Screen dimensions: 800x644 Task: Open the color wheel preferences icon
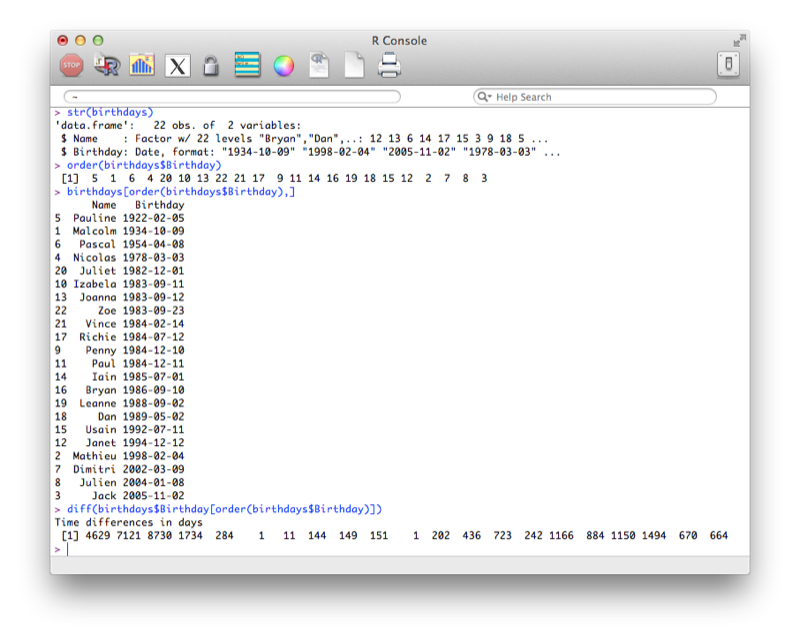click(284, 66)
